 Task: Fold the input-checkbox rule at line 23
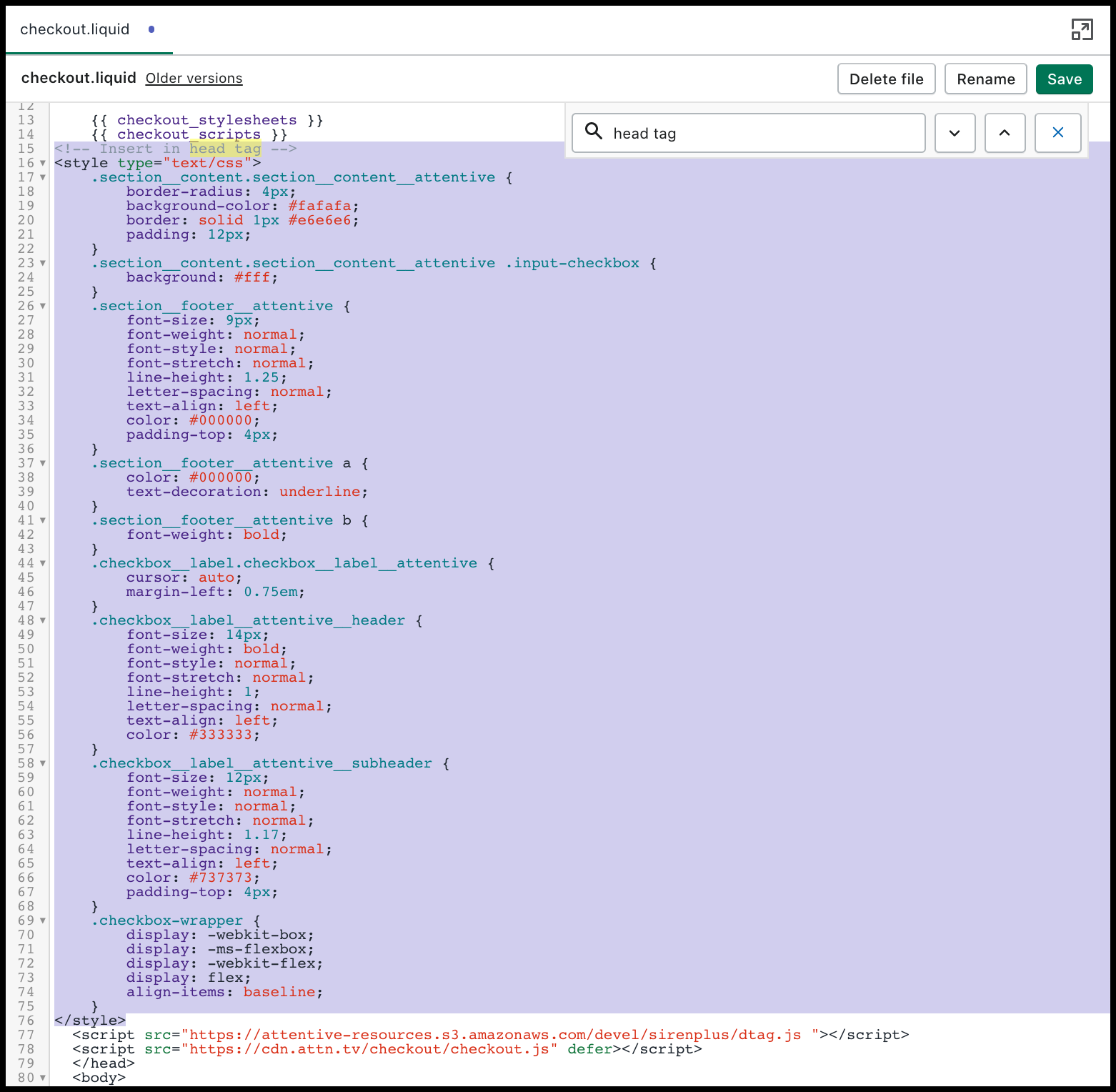43,264
